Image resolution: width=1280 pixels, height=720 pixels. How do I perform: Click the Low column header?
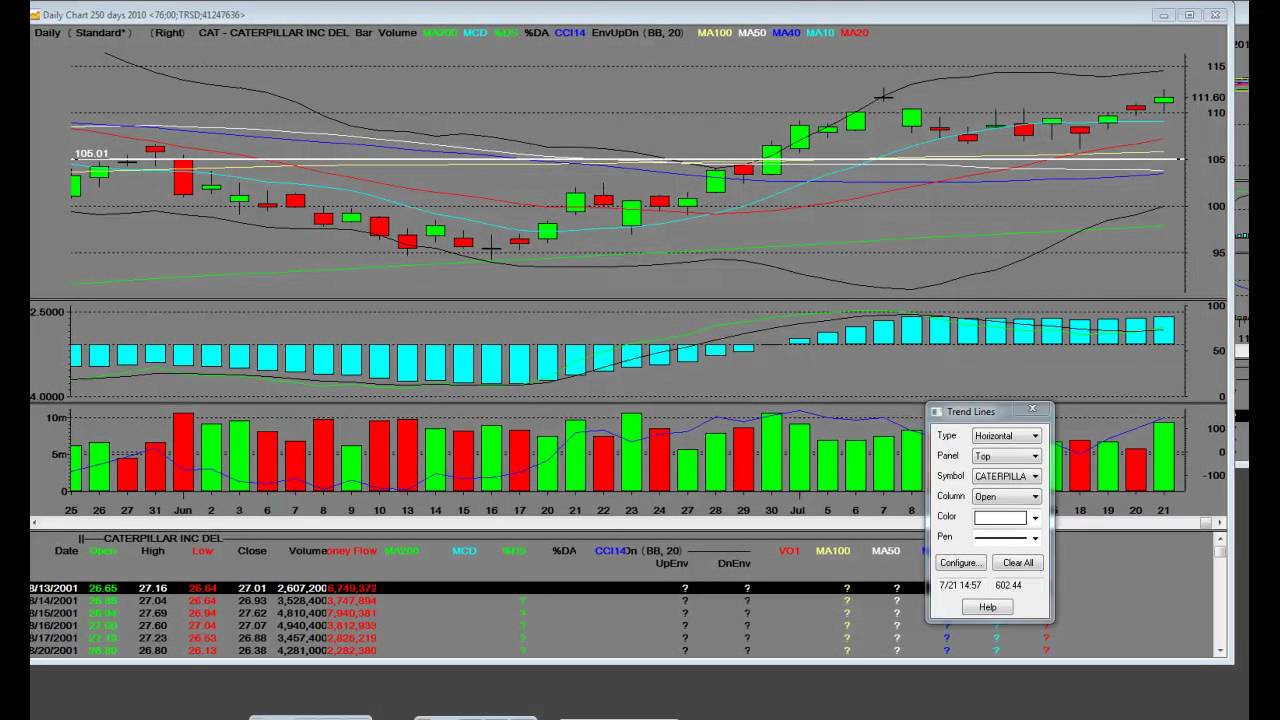204,551
